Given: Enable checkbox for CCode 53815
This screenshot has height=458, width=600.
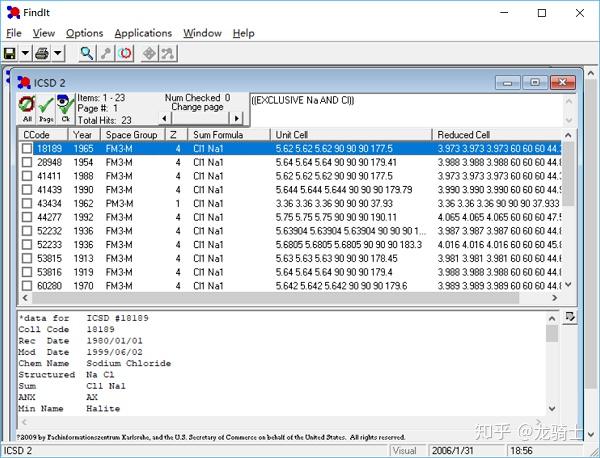Looking at the screenshot, I should (27, 258).
